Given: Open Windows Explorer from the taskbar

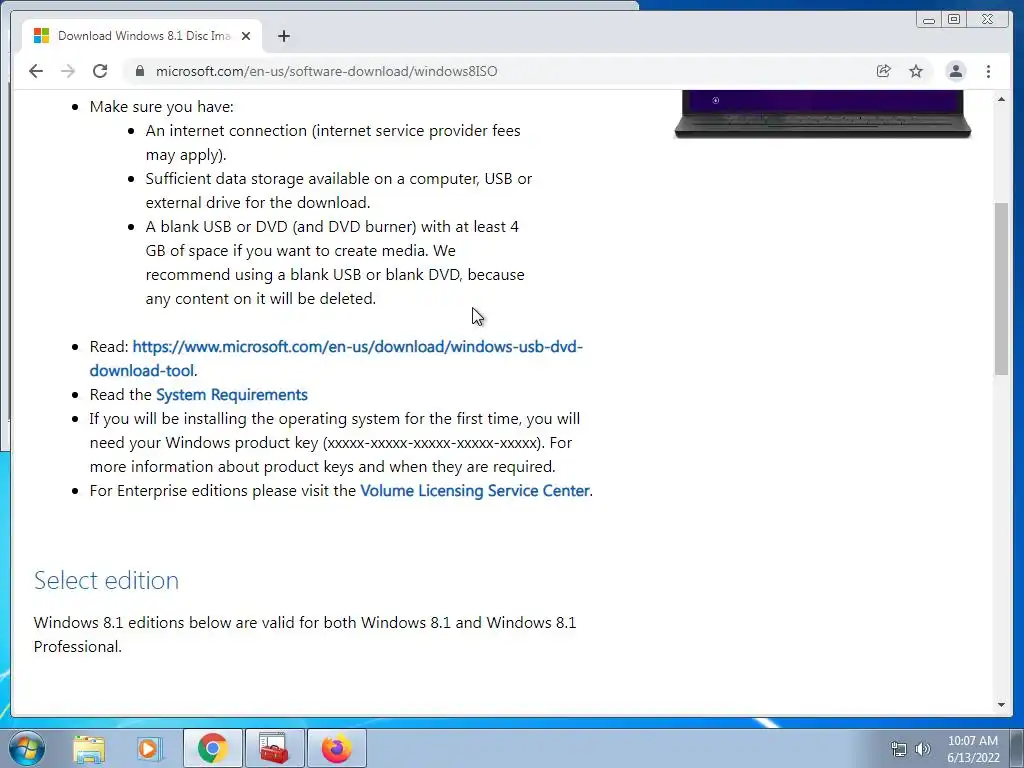Looking at the screenshot, I should click(89, 748).
